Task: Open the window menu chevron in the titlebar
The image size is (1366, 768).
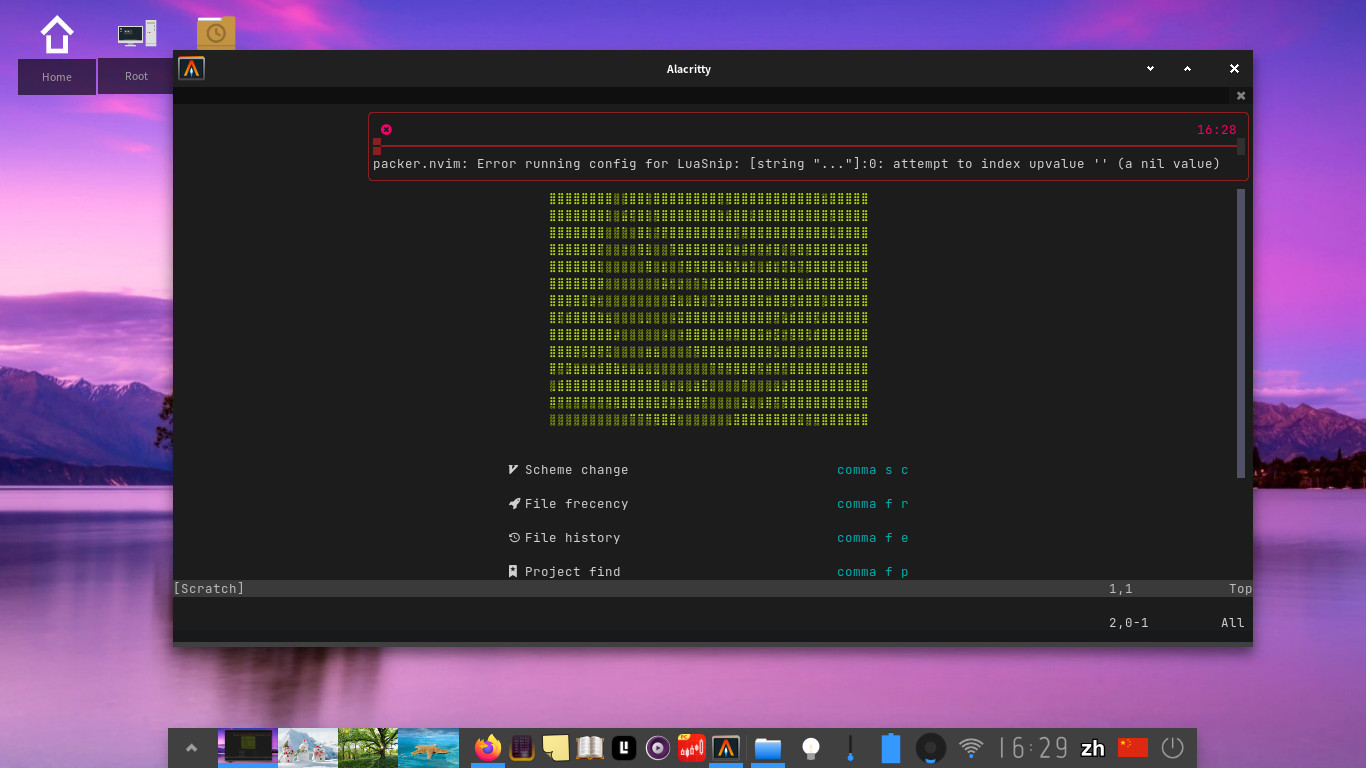Action: pos(1149,68)
